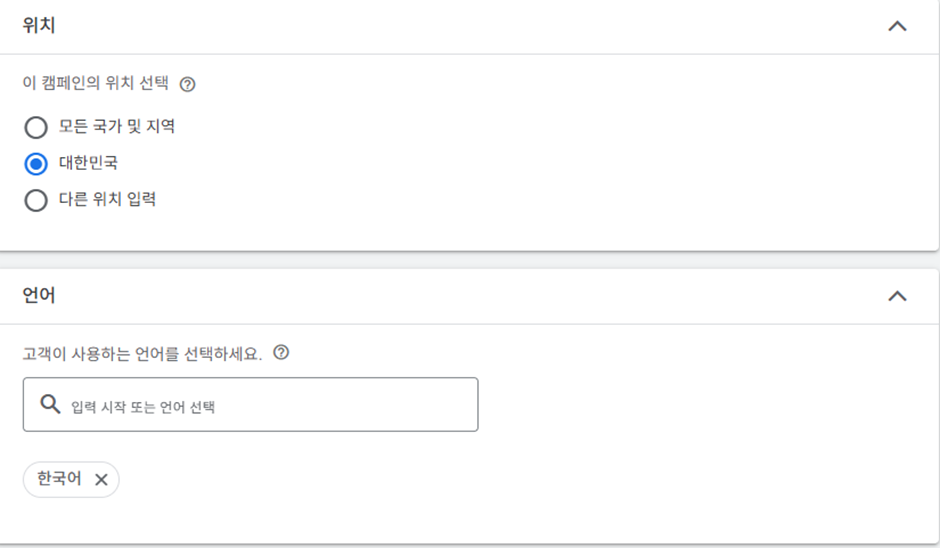The height and width of the screenshot is (548, 940).
Task: Click the 대한민국 option label text
Action: coord(88,163)
